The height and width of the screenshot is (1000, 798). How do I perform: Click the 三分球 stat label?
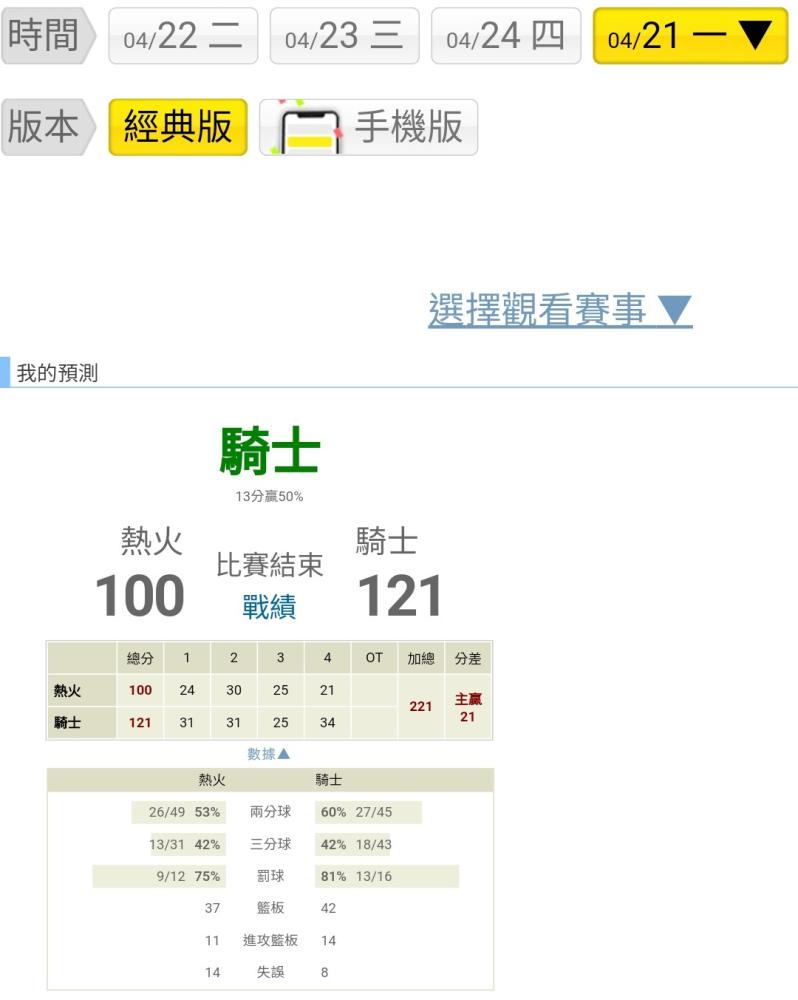coord(270,844)
